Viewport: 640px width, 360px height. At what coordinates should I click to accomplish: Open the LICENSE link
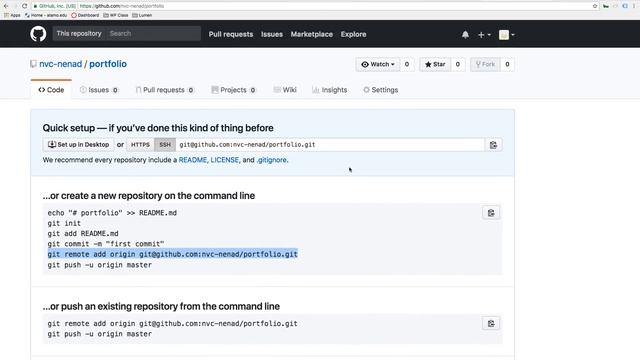[x=224, y=160]
